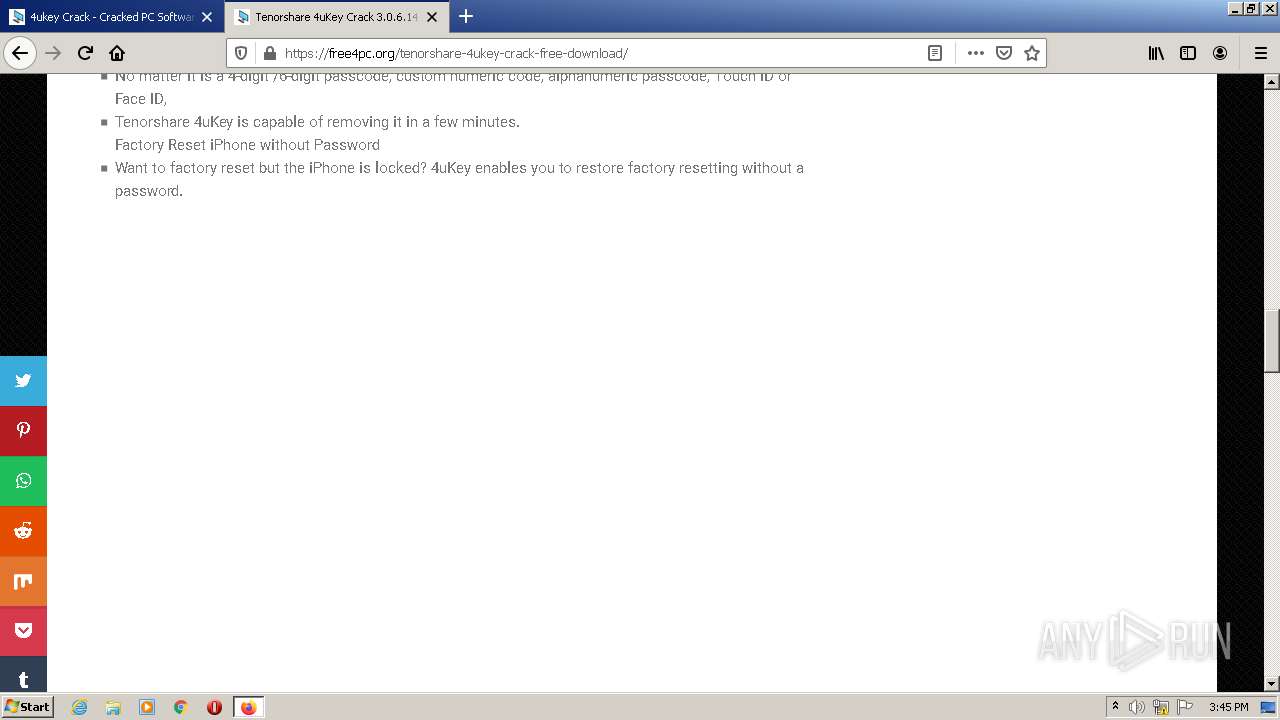Viewport: 1280px width, 720px height.
Task: Bookmark this page with star
Action: 1032,53
